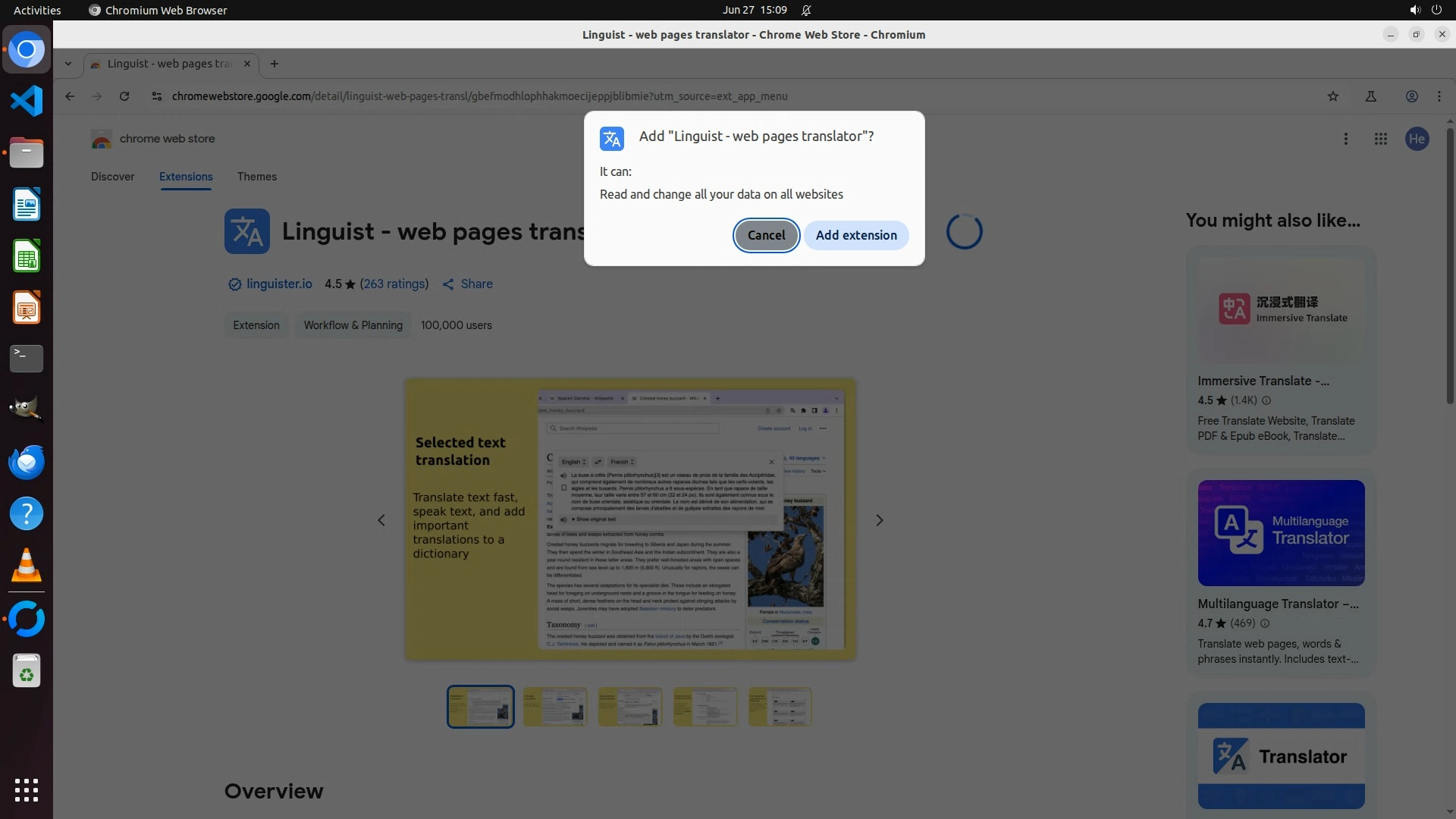Click the site information icon in address bar
Screen dimensions: 1456x819
tap(157, 96)
